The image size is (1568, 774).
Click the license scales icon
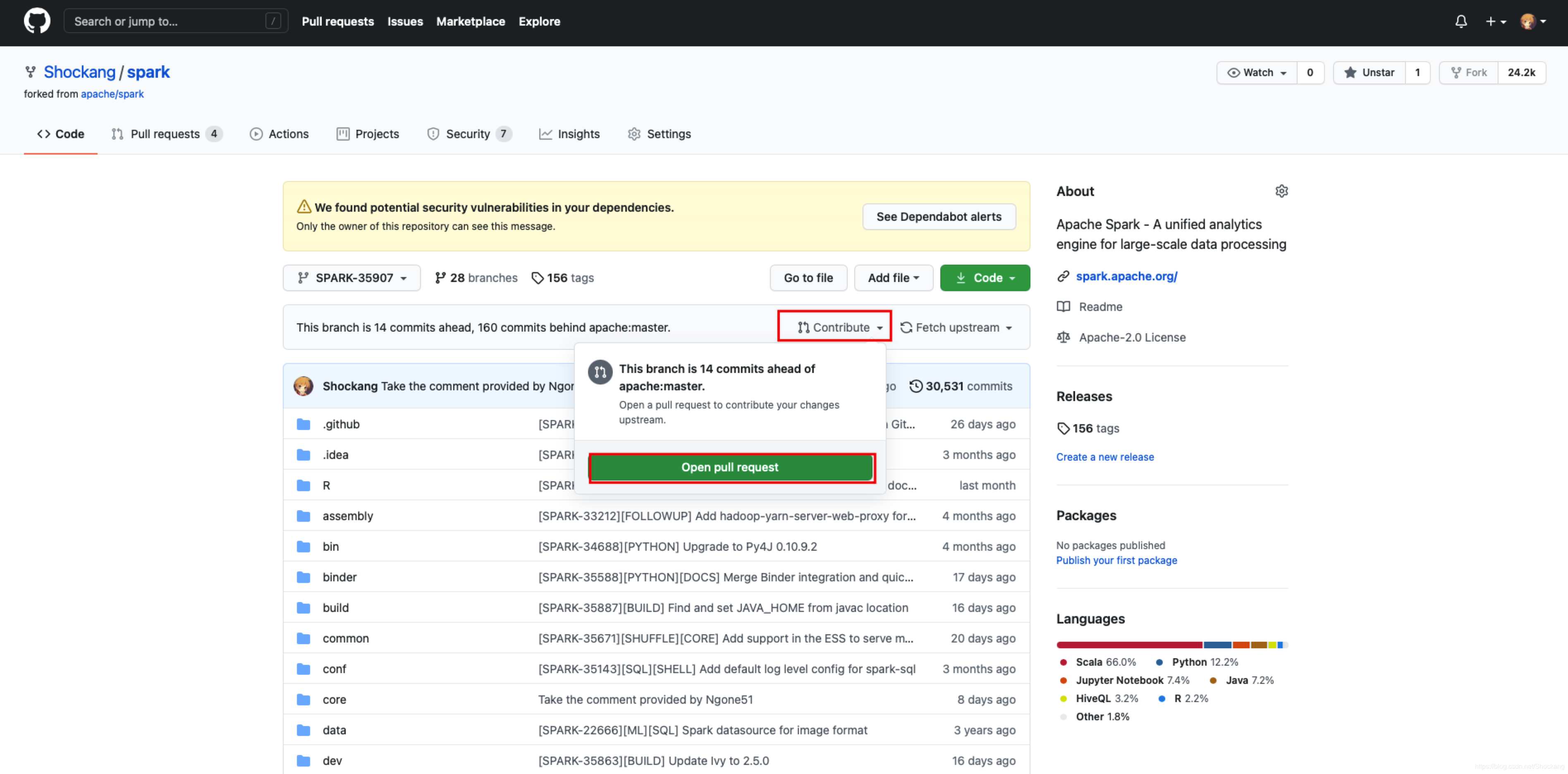point(1064,337)
